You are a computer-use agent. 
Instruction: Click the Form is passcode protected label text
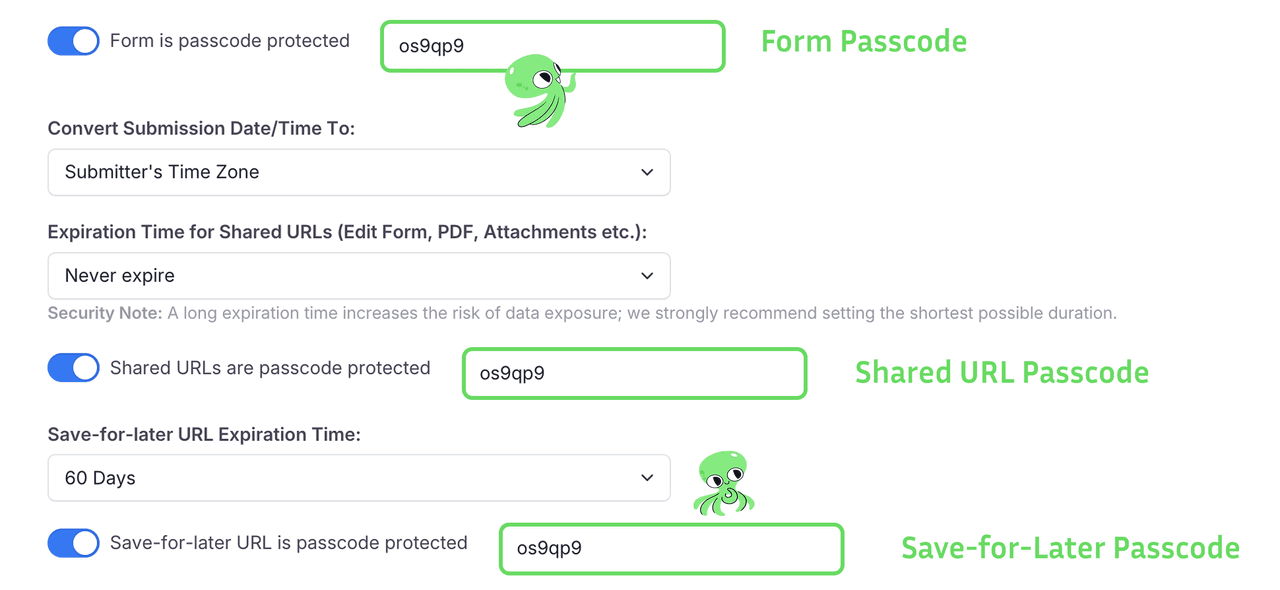tap(230, 41)
